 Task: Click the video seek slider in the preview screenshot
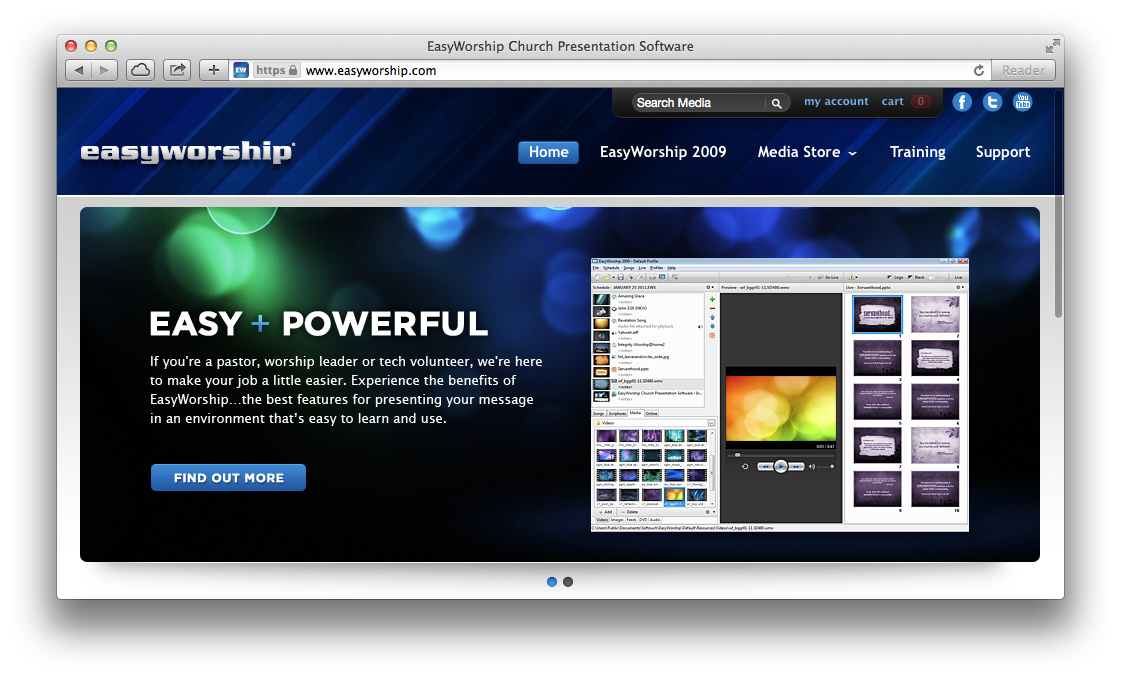(x=781, y=455)
